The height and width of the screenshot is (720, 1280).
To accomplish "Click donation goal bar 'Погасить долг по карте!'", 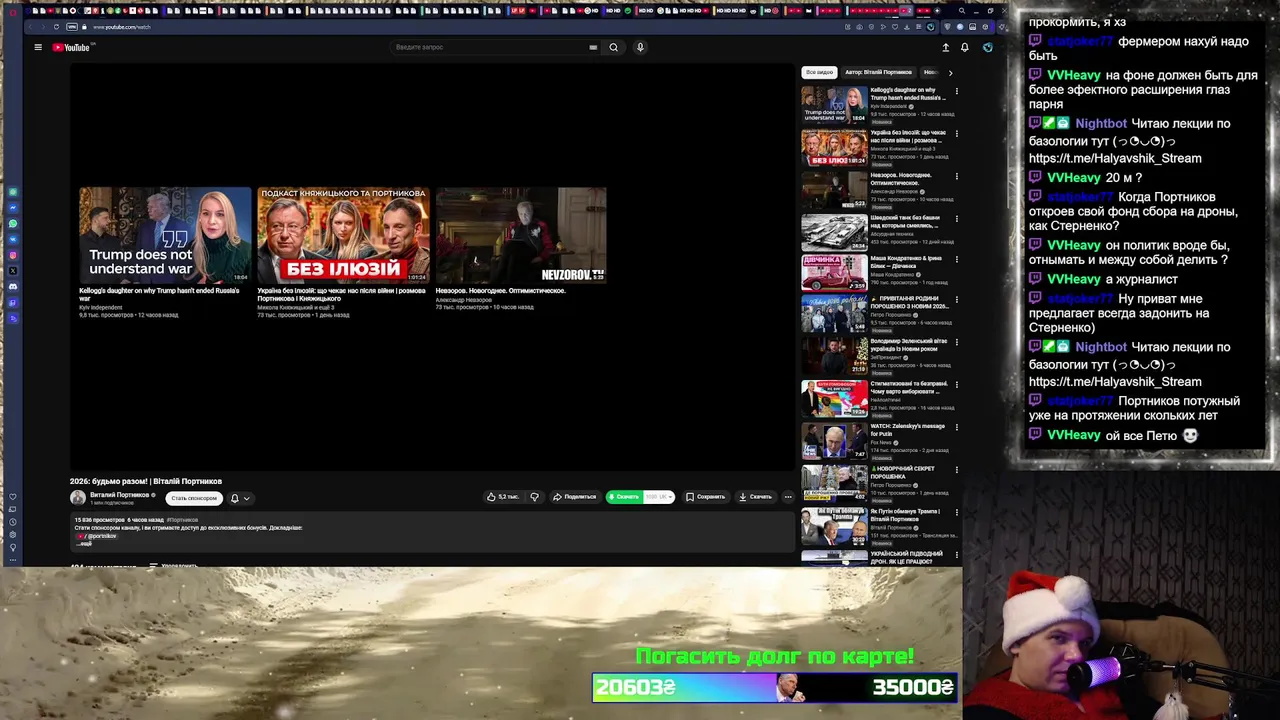I will tap(775, 687).
